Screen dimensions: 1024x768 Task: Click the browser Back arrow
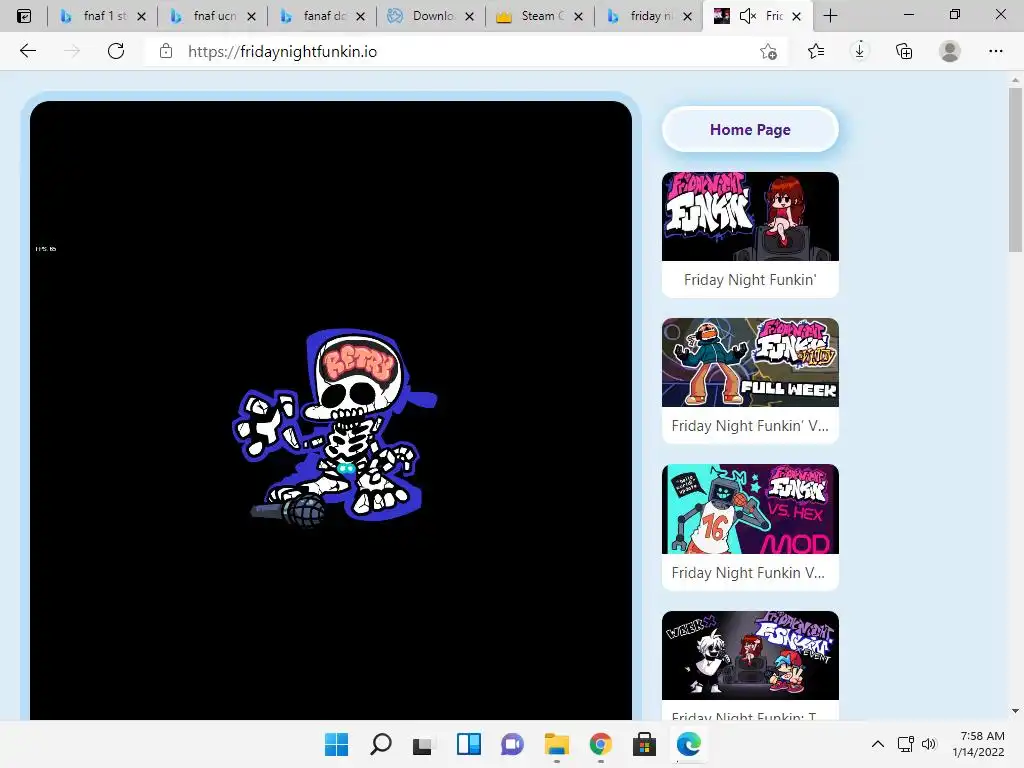(27, 51)
